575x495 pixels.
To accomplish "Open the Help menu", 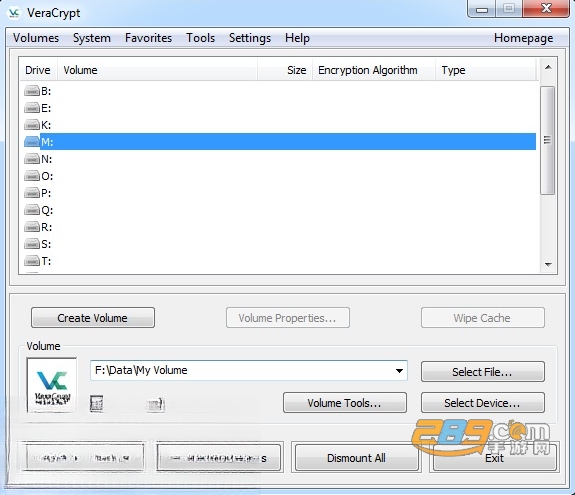I will point(297,38).
